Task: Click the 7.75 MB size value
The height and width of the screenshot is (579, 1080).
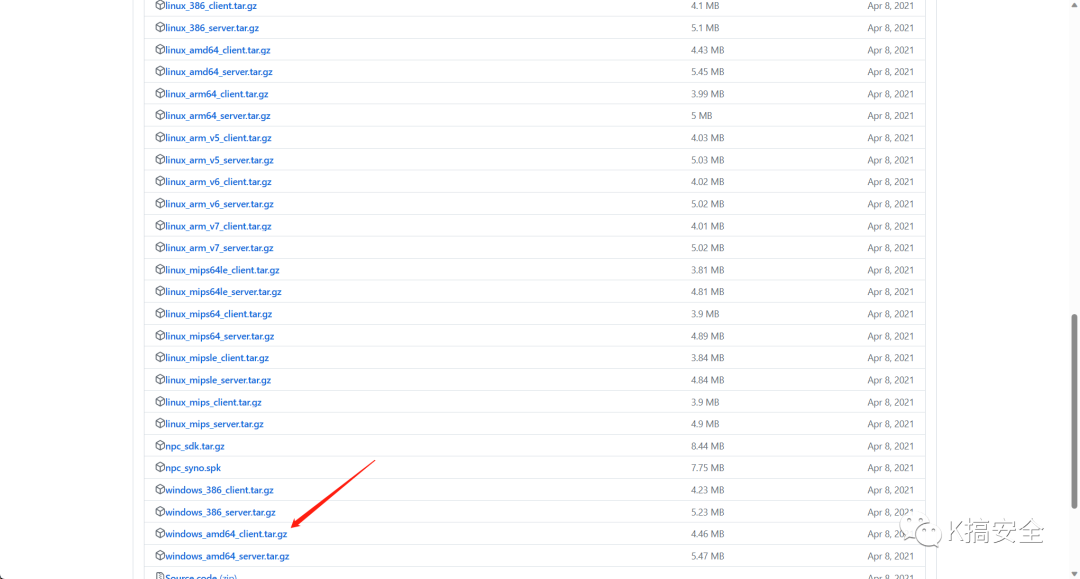Action: (707, 468)
